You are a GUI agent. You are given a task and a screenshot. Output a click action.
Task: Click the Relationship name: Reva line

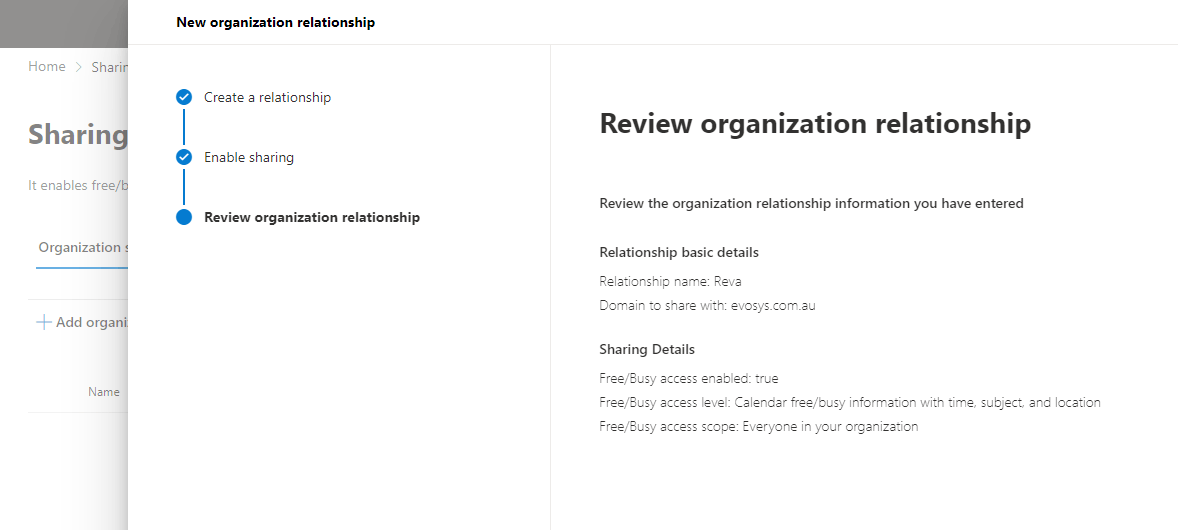[671, 281]
